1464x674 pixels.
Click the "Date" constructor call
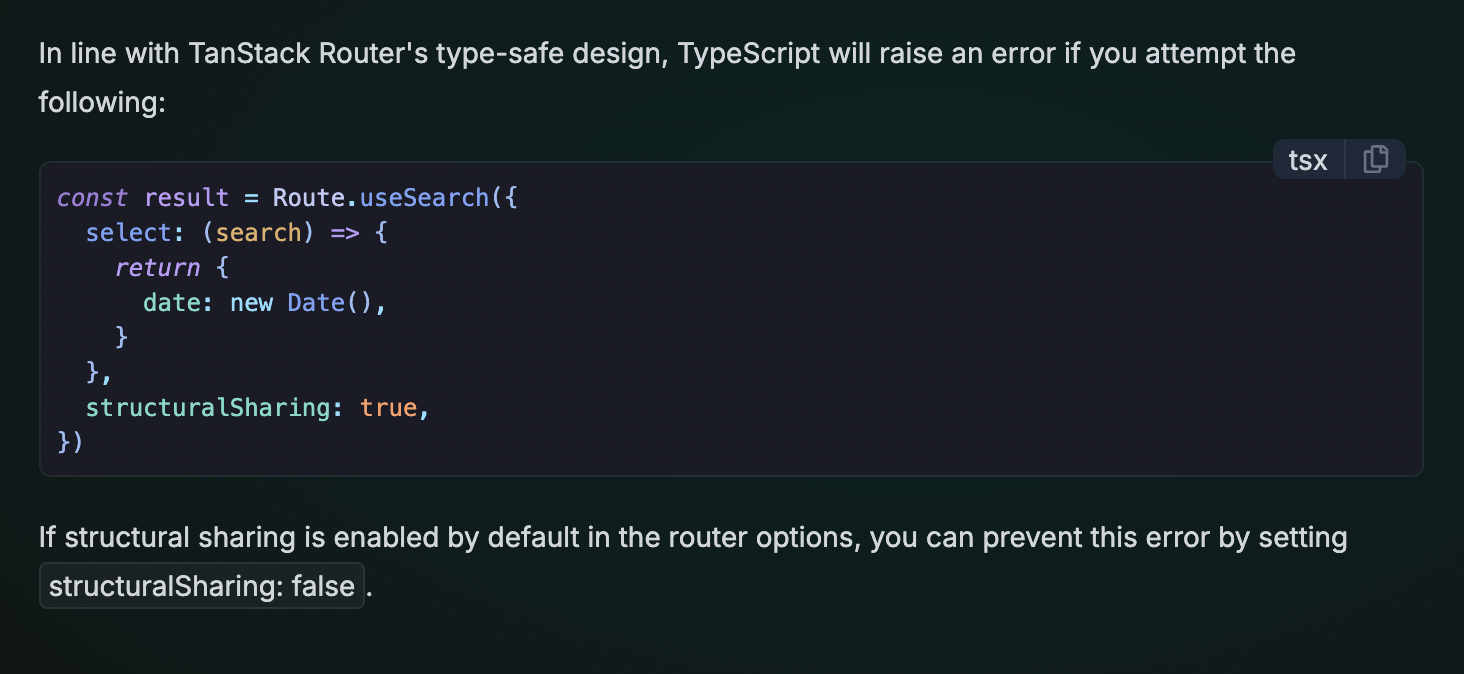point(316,302)
